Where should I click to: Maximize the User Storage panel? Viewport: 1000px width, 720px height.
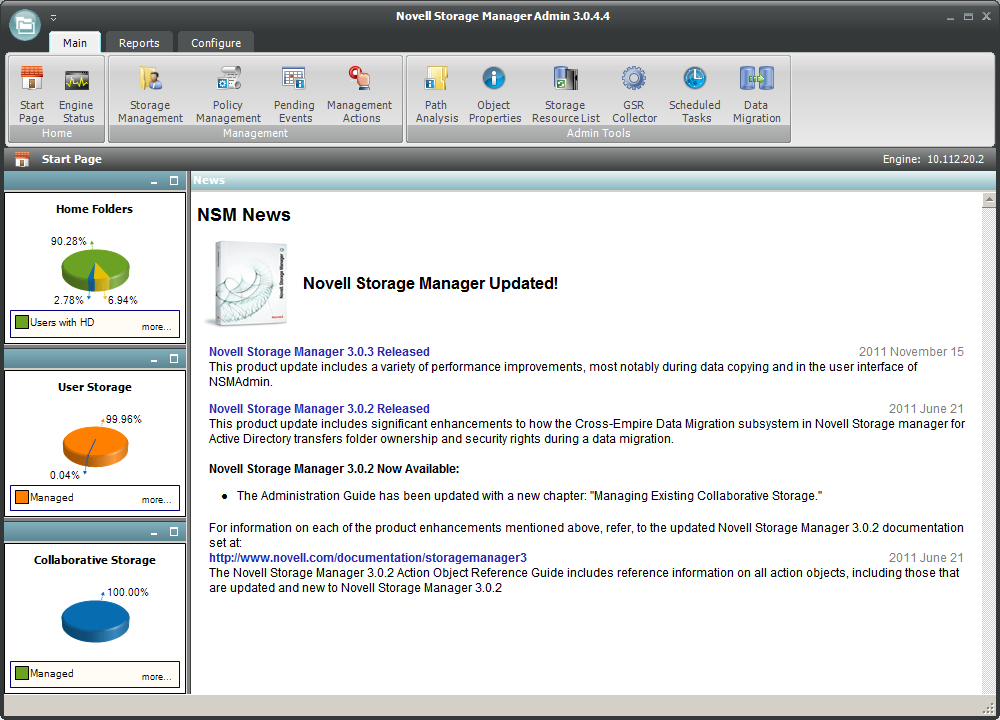(173, 359)
